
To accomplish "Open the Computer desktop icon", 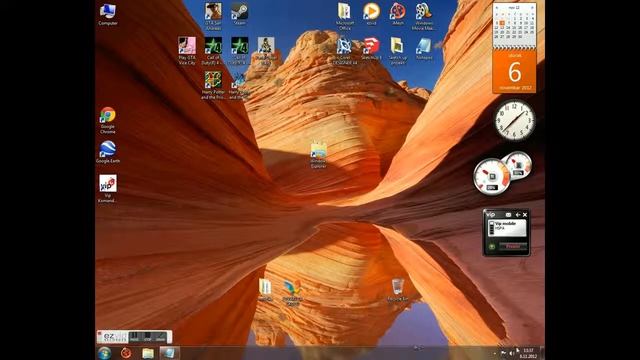I will pyautogui.click(x=108, y=15).
